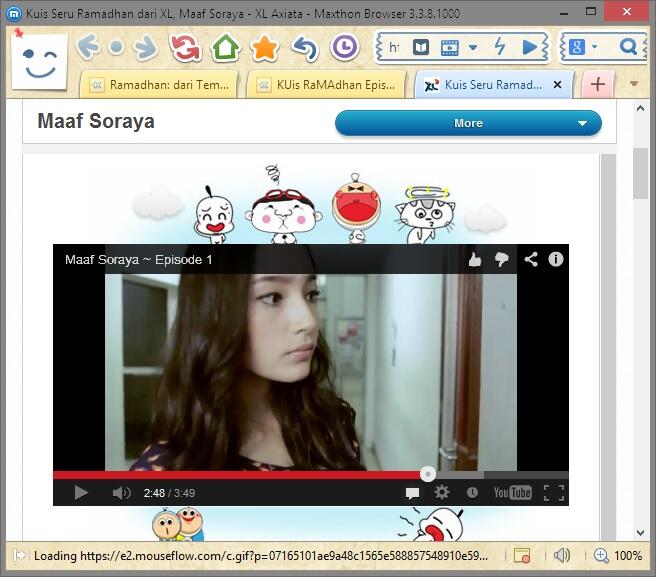Click the zoom magnifier in status bar

pos(601,556)
